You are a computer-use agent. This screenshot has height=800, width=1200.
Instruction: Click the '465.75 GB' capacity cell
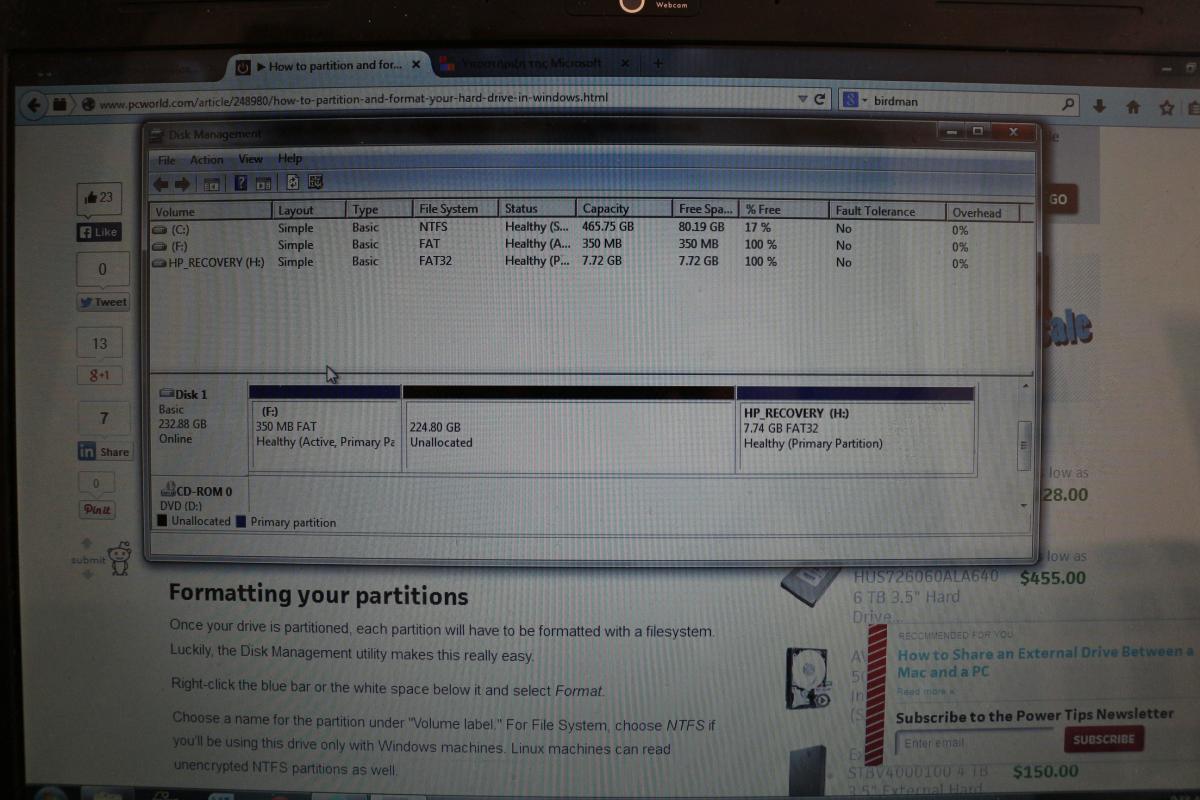click(x=608, y=227)
